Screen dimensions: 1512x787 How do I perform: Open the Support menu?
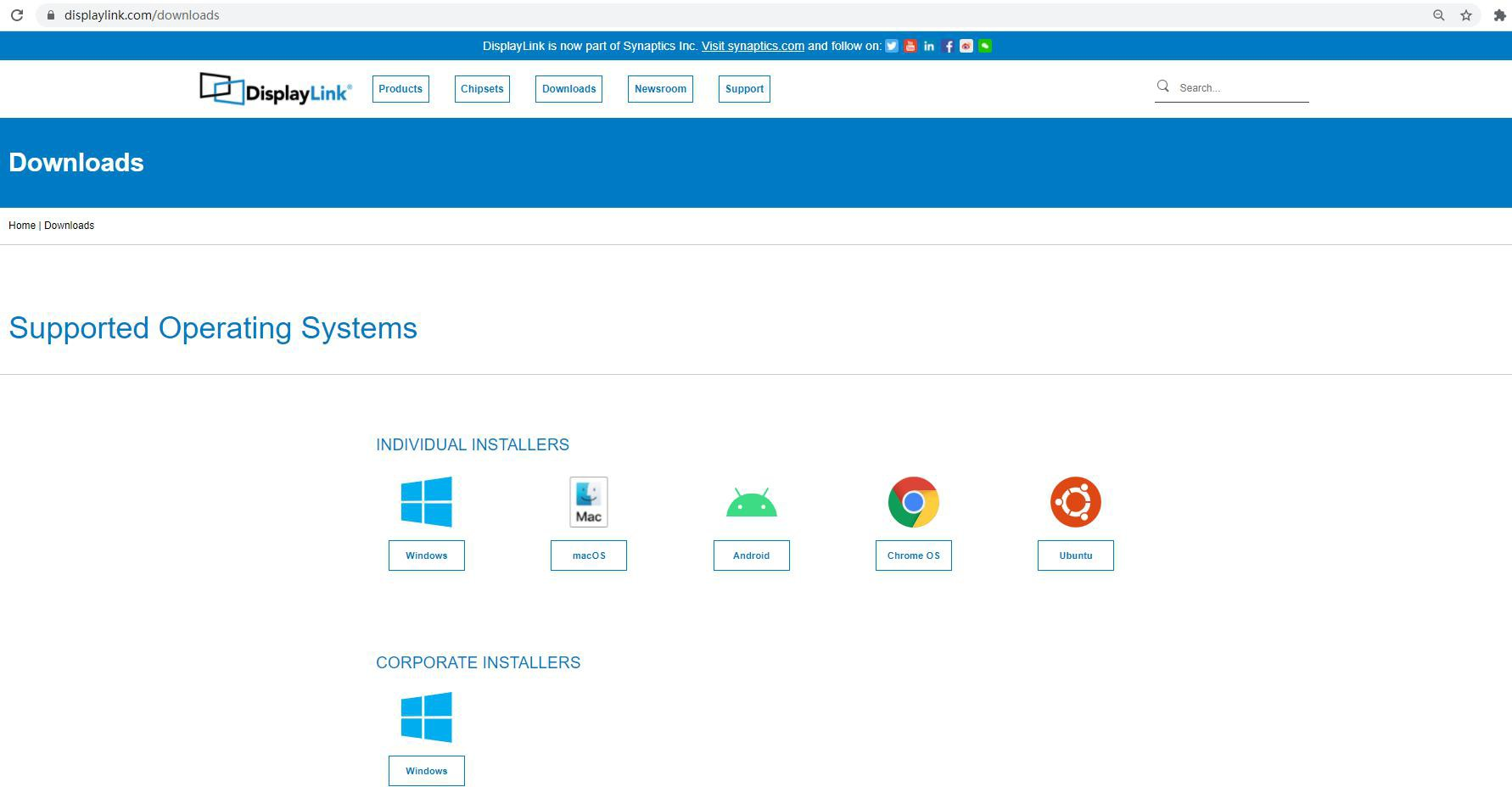744,89
